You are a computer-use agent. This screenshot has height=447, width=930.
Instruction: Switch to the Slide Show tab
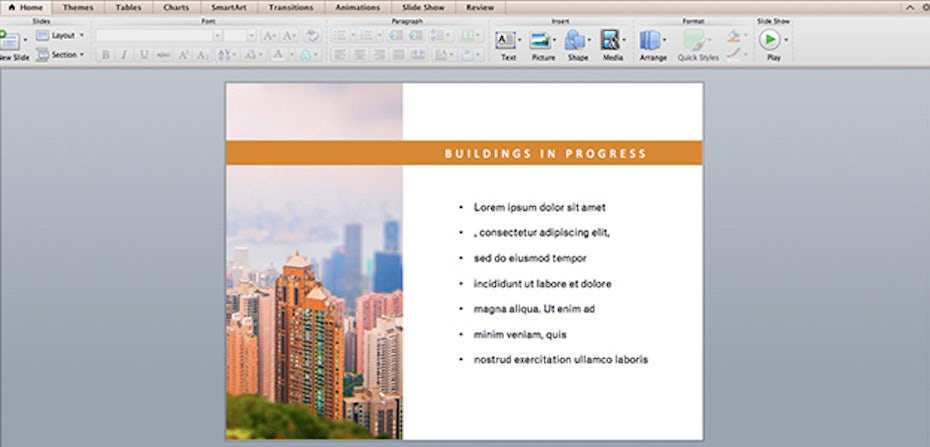click(423, 8)
